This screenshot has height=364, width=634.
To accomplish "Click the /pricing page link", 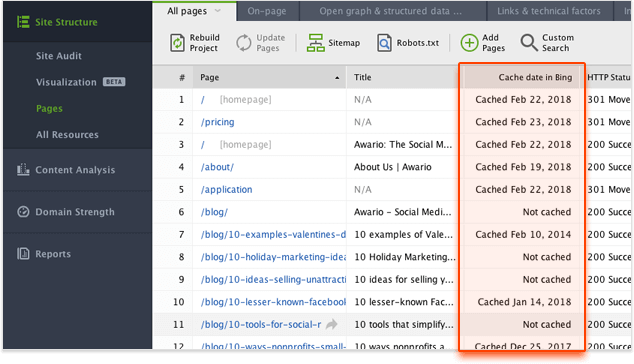I will [218, 122].
